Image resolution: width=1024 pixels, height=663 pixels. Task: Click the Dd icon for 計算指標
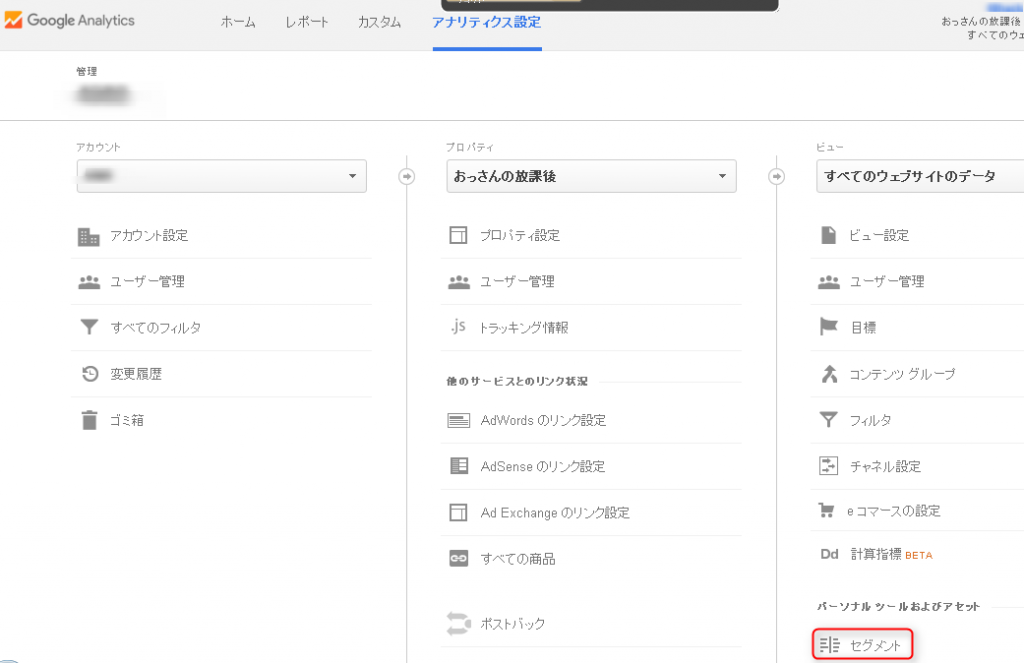click(828, 555)
